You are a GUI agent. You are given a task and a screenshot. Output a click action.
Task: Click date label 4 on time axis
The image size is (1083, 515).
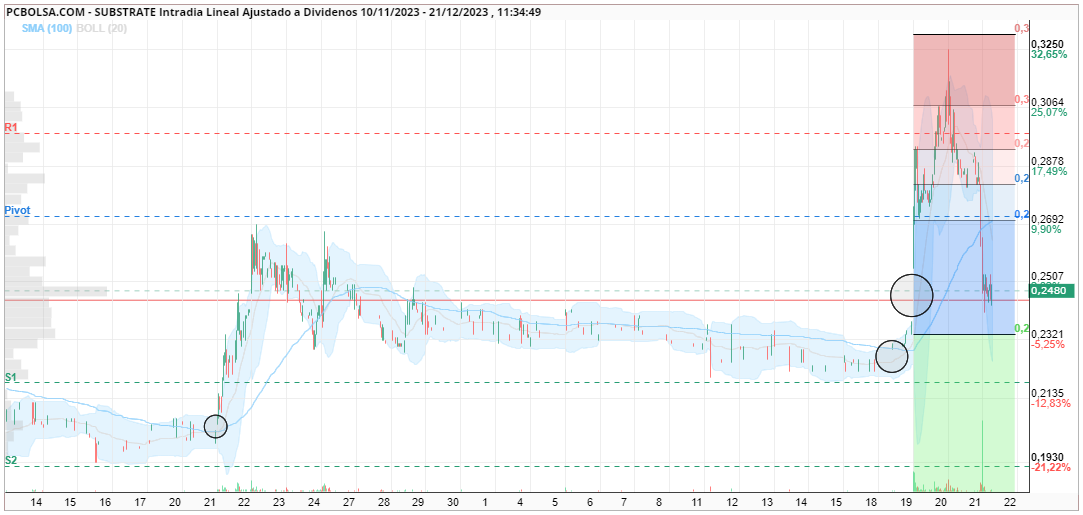(519, 502)
